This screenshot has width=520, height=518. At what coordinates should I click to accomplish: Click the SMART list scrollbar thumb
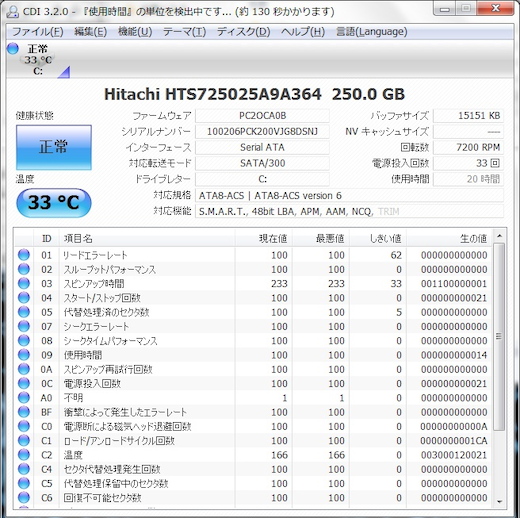499,337
